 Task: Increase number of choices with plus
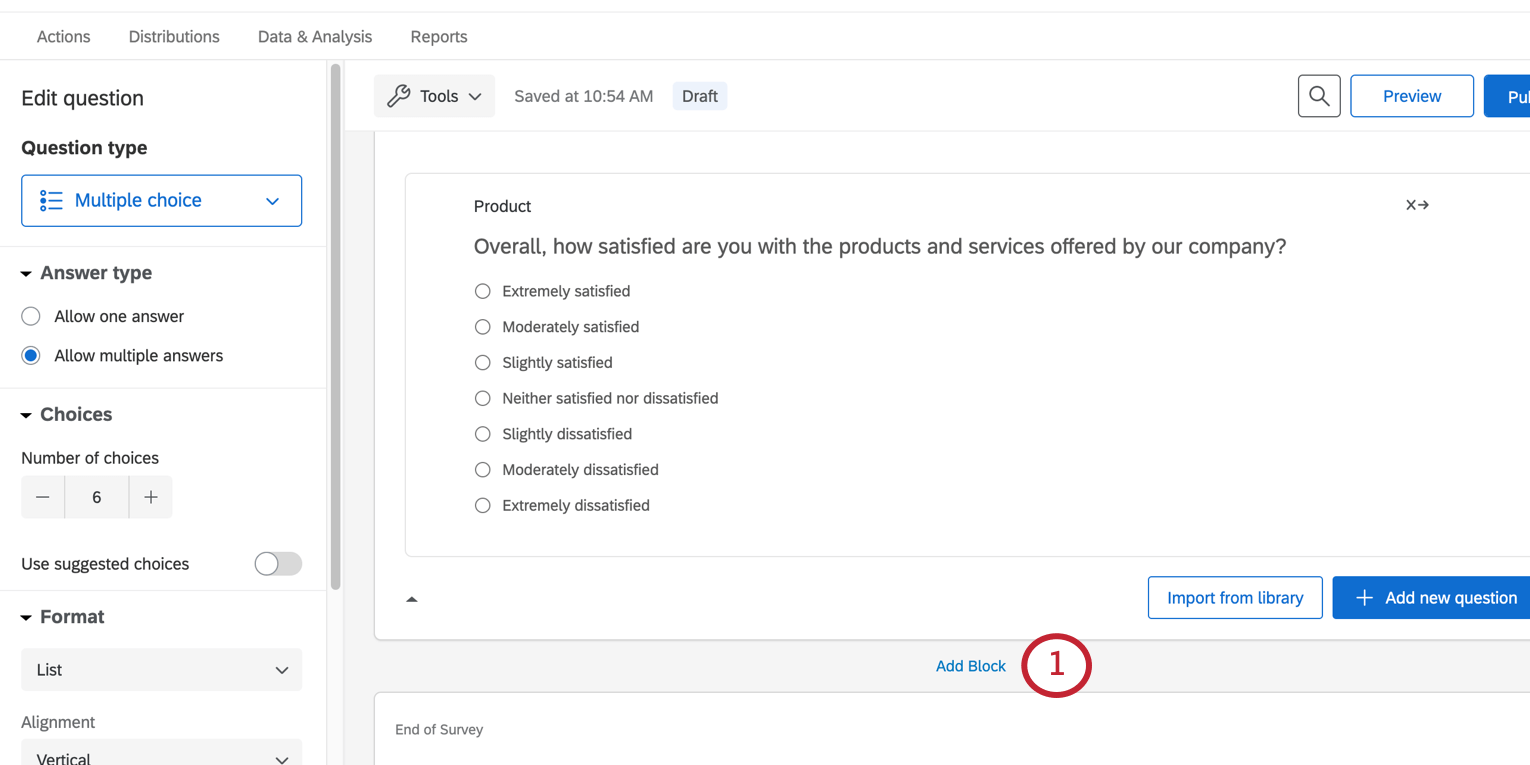tap(151, 497)
